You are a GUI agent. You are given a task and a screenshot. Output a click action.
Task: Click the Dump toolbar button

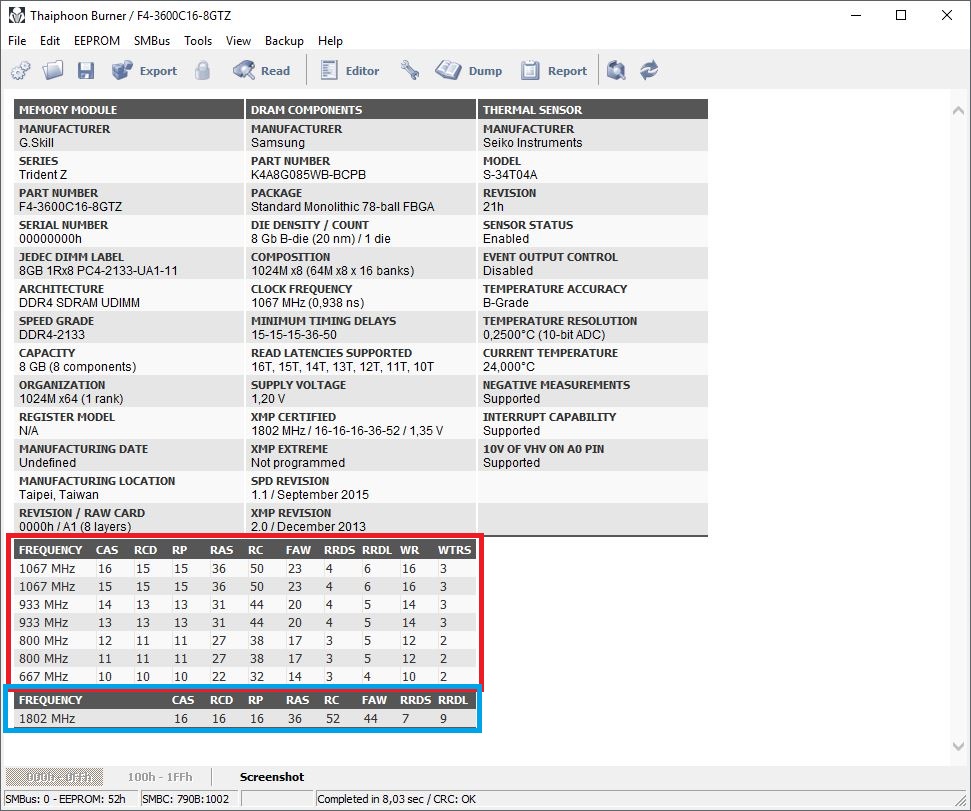(x=469, y=71)
